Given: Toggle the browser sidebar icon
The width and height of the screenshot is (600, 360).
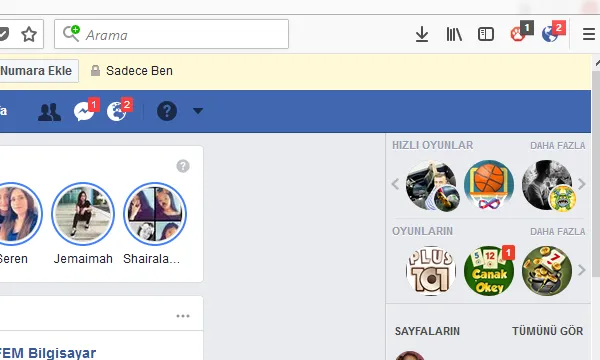Looking at the screenshot, I should pyautogui.click(x=486, y=34).
